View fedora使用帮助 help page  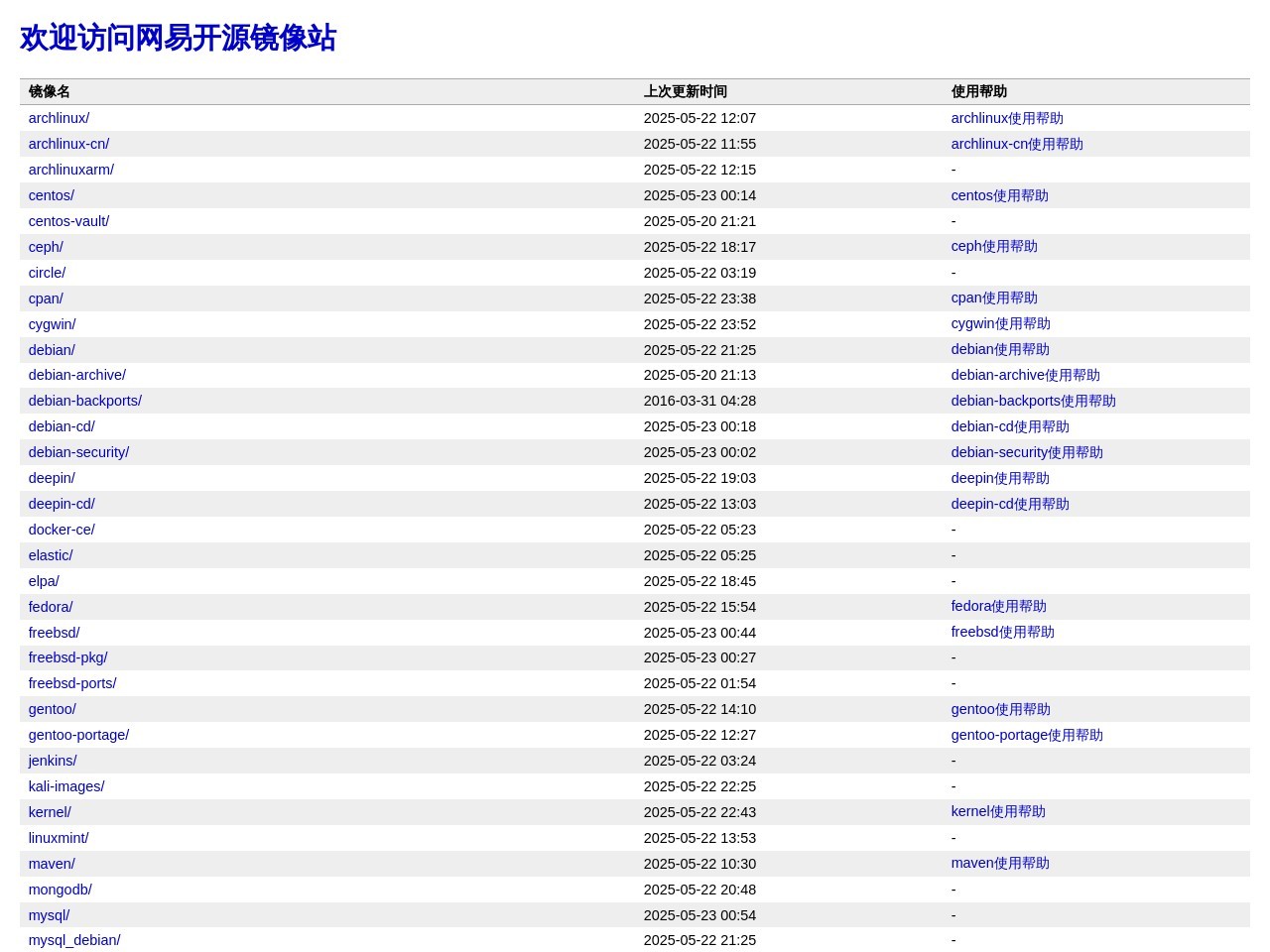(999, 606)
